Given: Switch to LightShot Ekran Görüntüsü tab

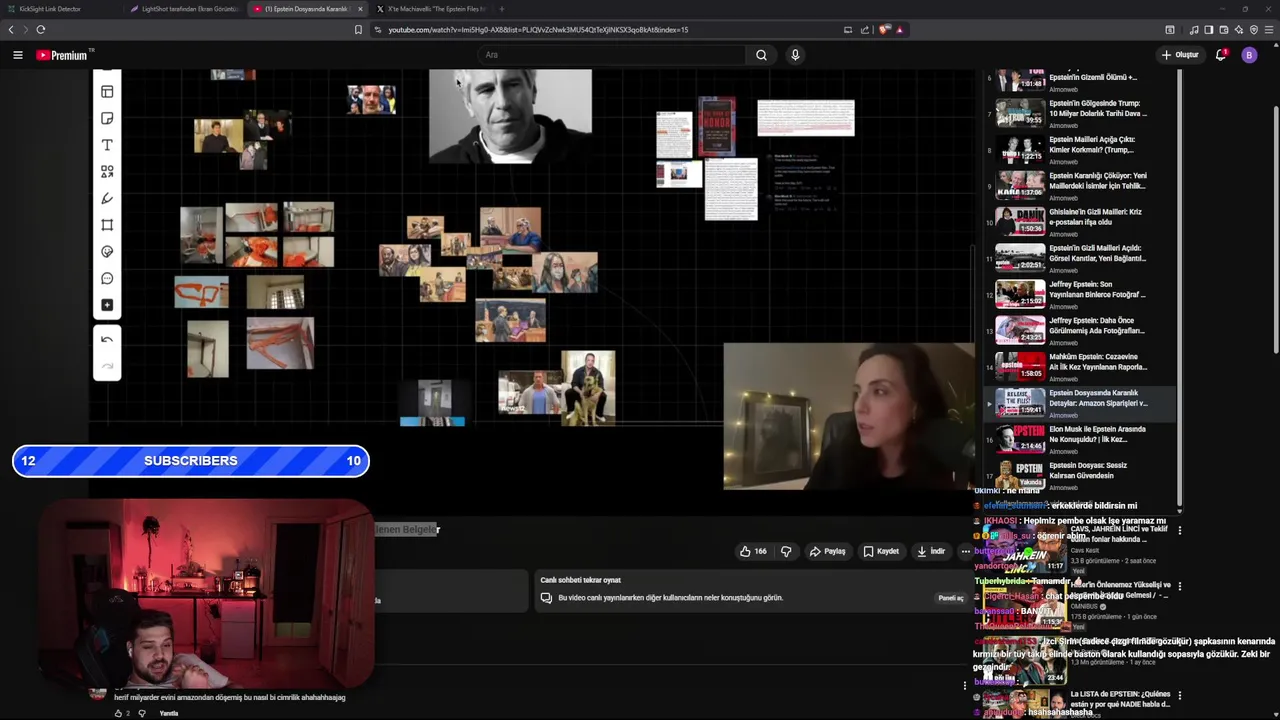Looking at the screenshot, I should 184,9.
